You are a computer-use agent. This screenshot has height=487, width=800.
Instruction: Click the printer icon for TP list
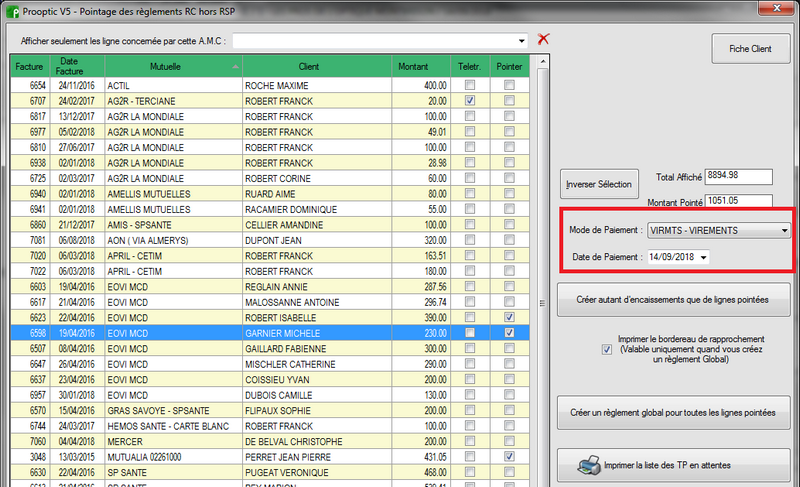tap(589, 465)
